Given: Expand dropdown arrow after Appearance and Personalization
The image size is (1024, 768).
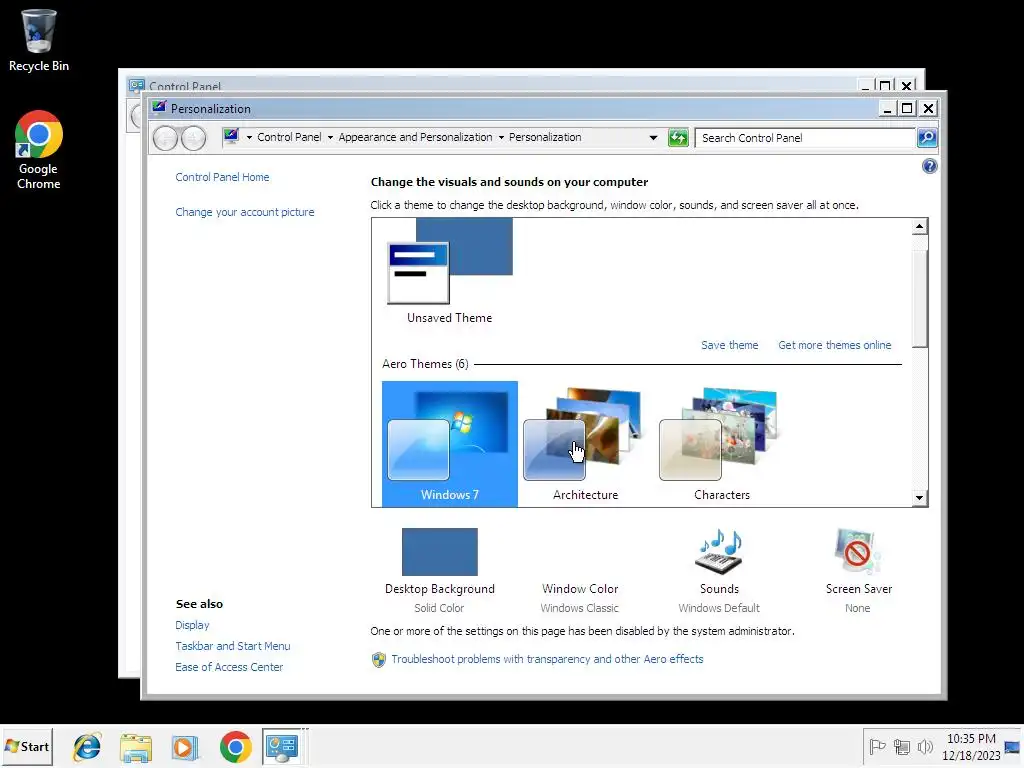Looking at the screenshot, I should coord(501,138).
